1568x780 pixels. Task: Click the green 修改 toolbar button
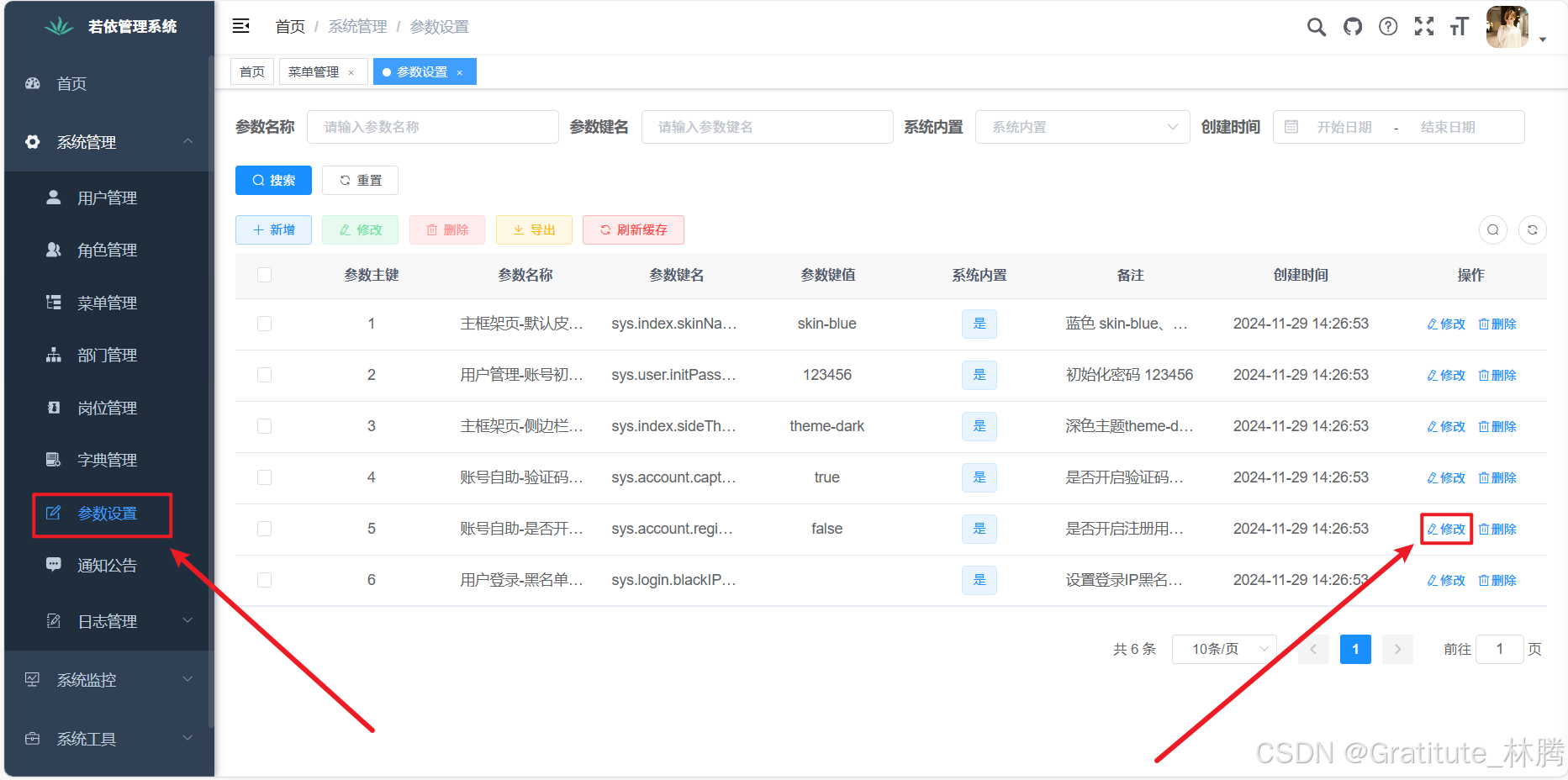coord(360,229)
